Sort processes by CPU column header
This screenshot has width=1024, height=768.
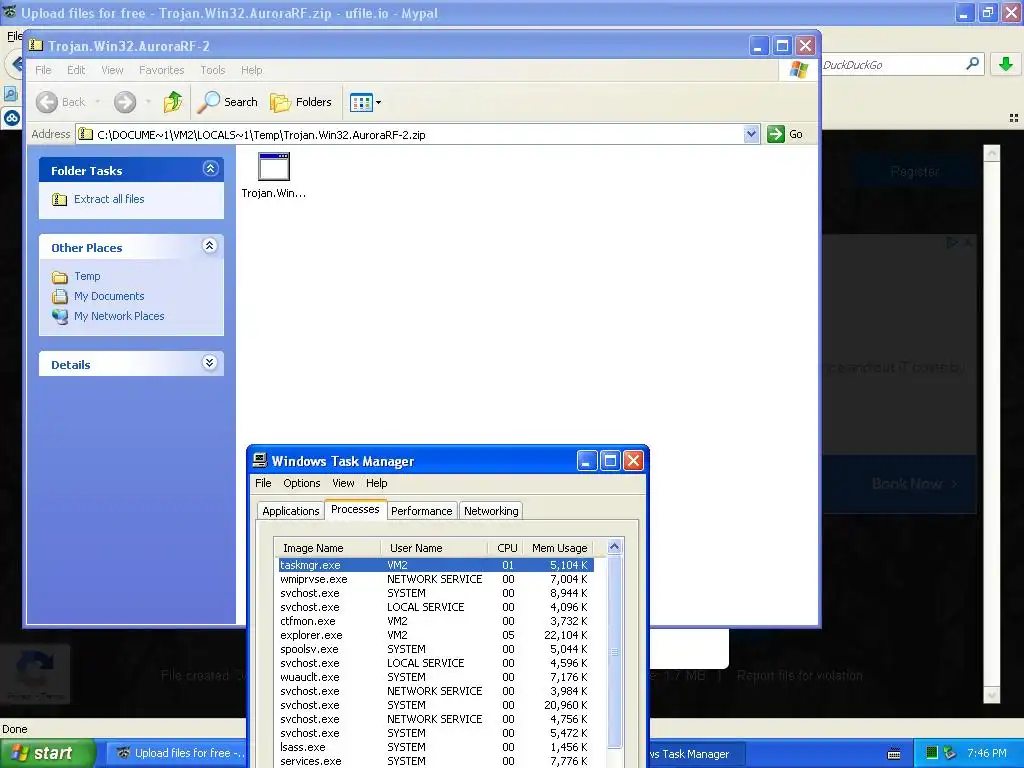pyautogui.click(x=507, y=548)
